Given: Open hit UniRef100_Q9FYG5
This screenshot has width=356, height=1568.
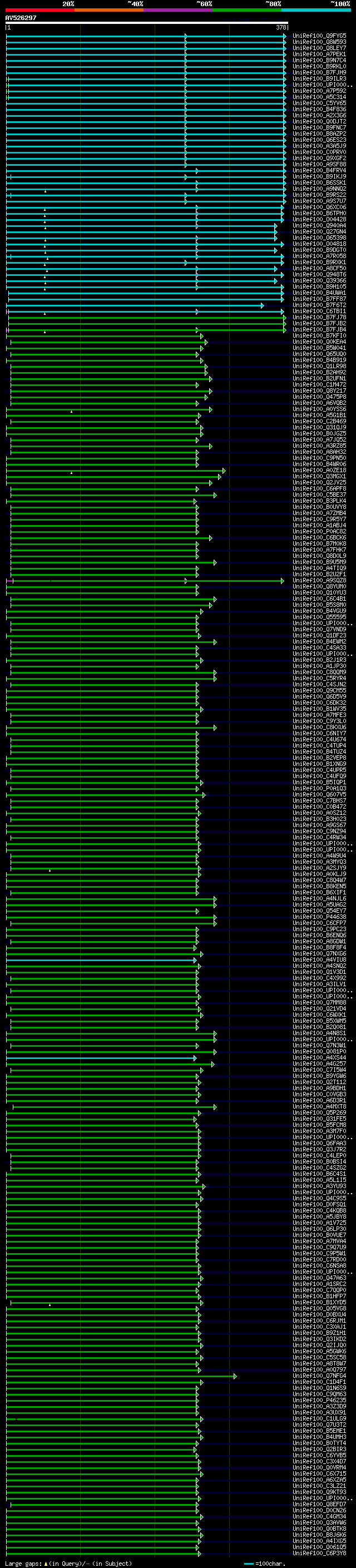Looking at the screenshot, I should pyautogui.click(x=319, y=36).
